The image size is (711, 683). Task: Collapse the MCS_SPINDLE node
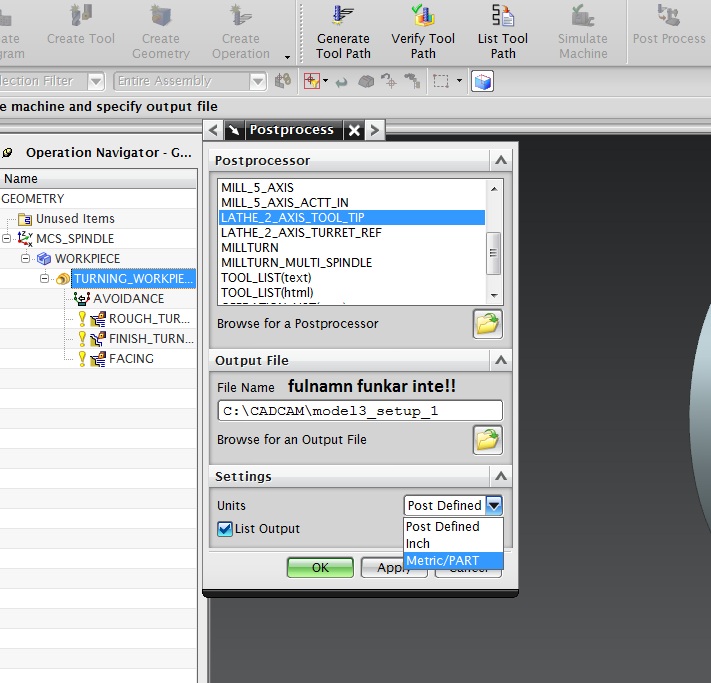click(6, 239)
